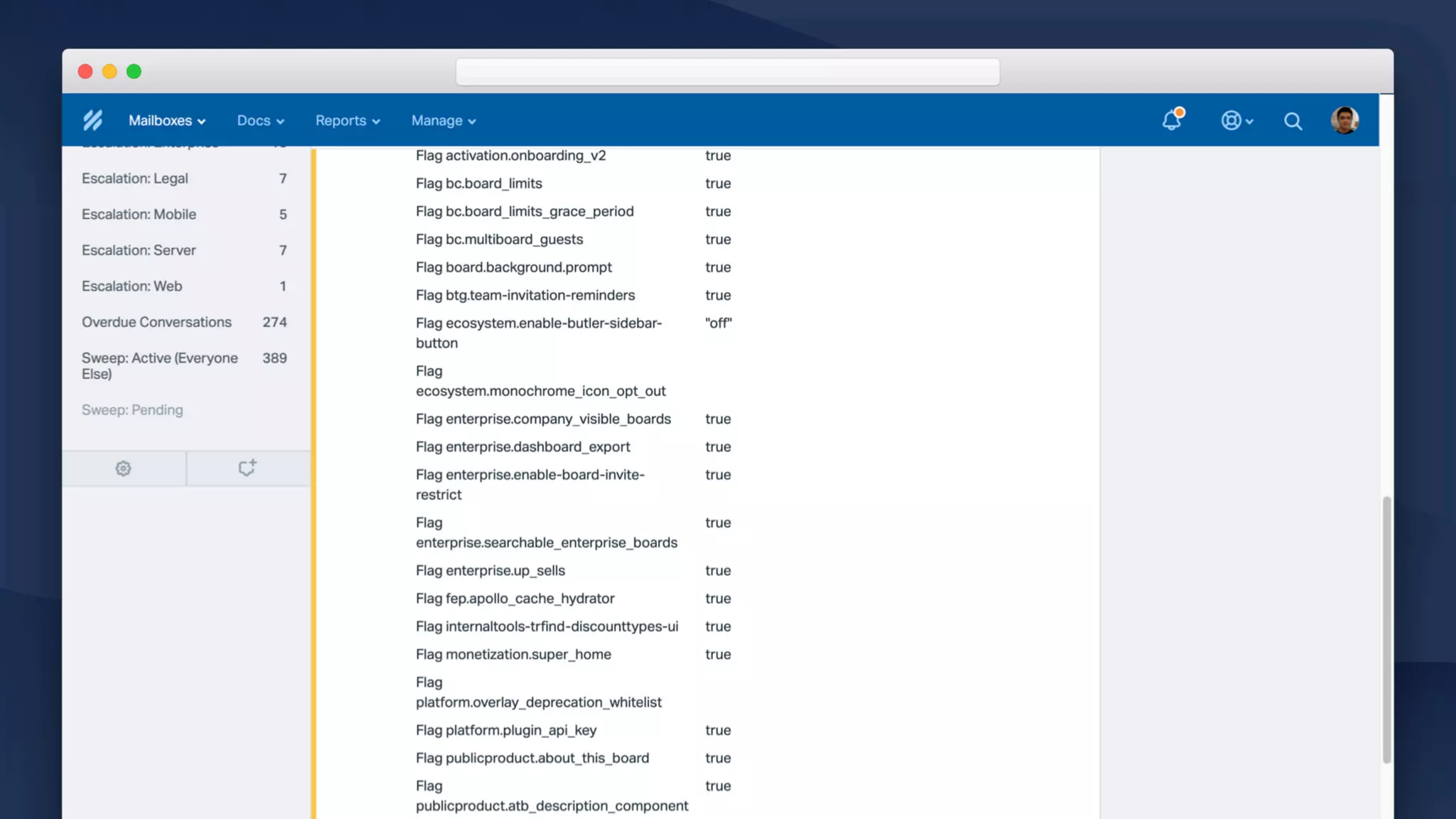Open the Manage dropdown menu
Viewport: 1456px width, 819px height.
pyautogui.click(x=444, y=121)
